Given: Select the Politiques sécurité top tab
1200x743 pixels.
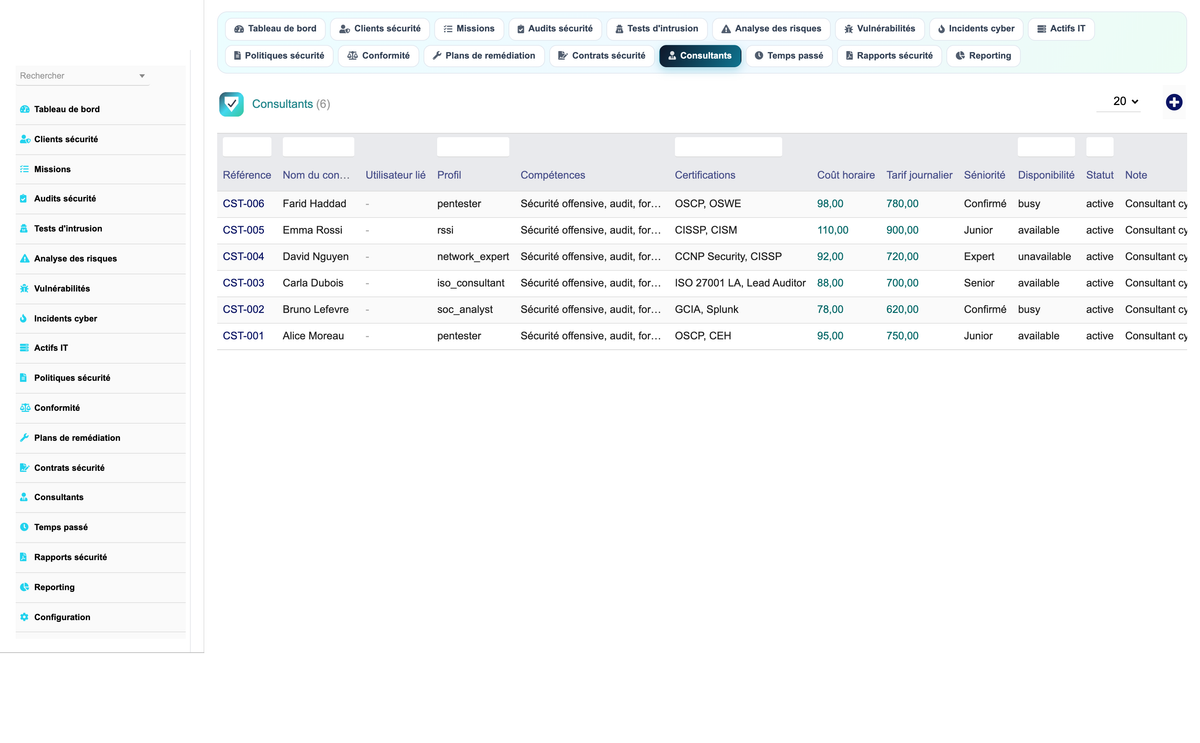Looking at the screenshot, I should [279, 56].
